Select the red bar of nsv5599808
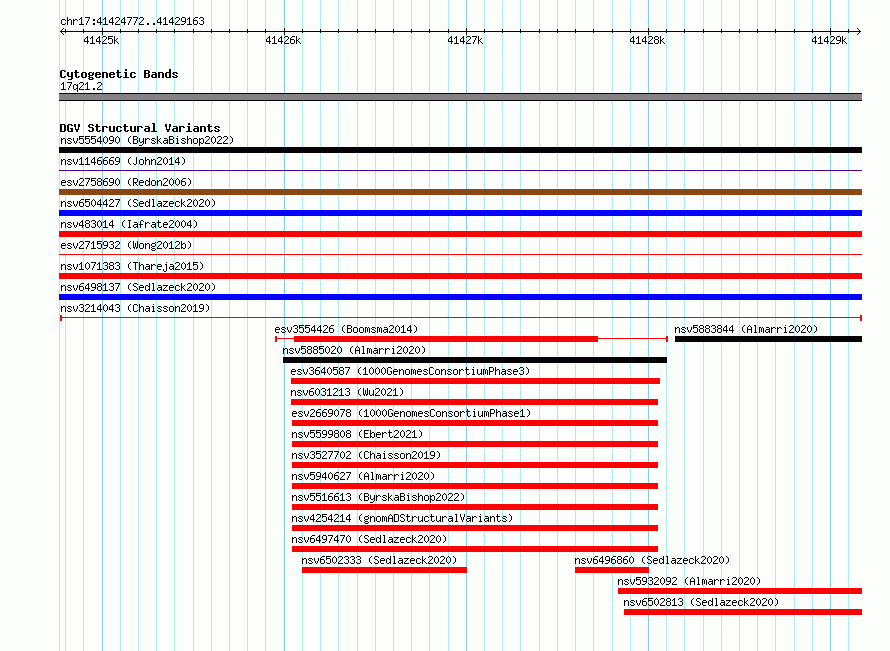Screen dimensions: 890x651 click(475, 444)
